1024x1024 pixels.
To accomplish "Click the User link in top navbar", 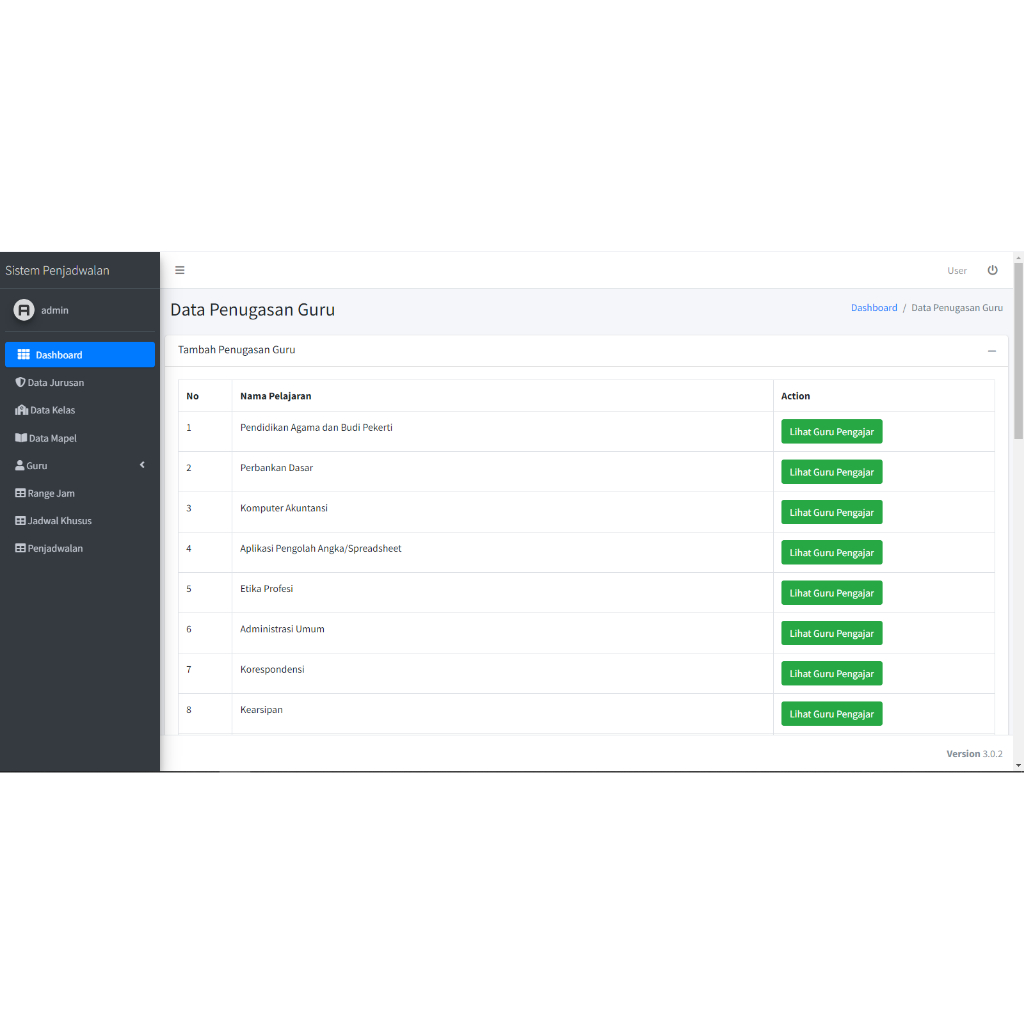I will [957, 271].
